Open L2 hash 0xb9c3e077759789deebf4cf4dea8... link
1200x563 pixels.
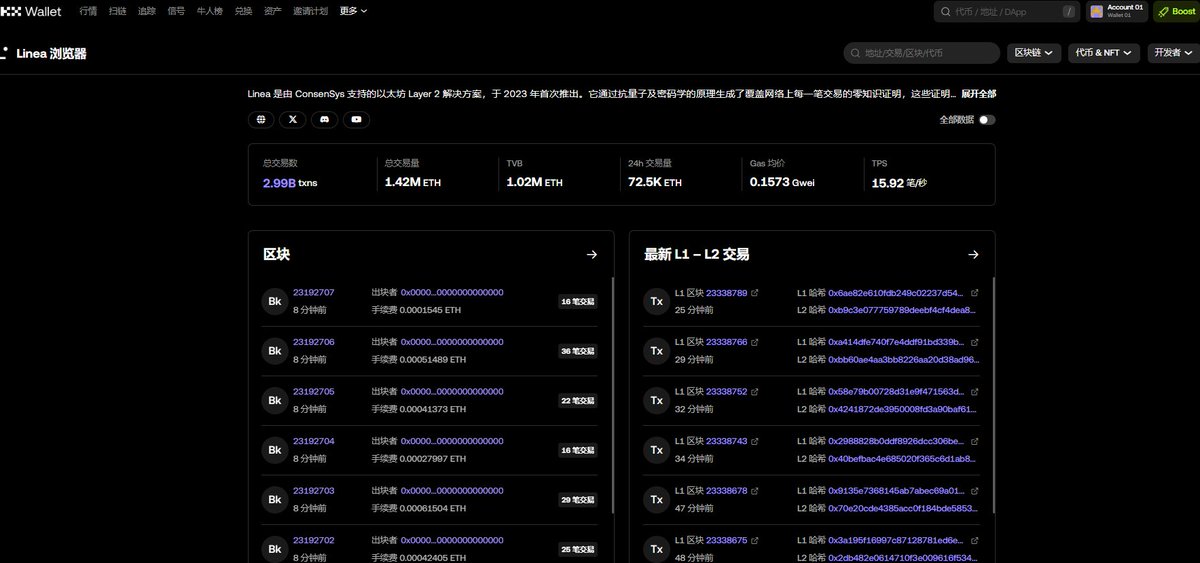tap(903, 310)
